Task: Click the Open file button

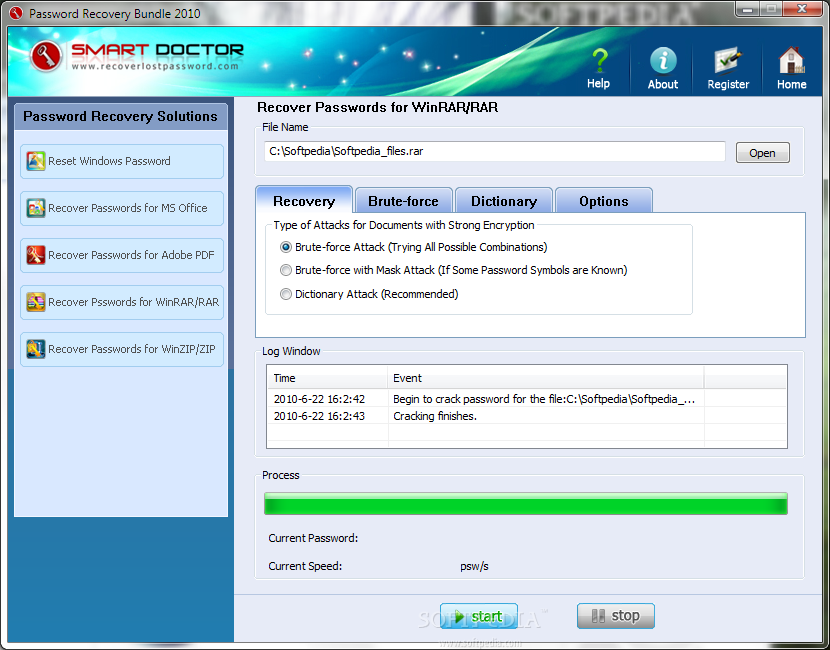Action: click(762, 153)
